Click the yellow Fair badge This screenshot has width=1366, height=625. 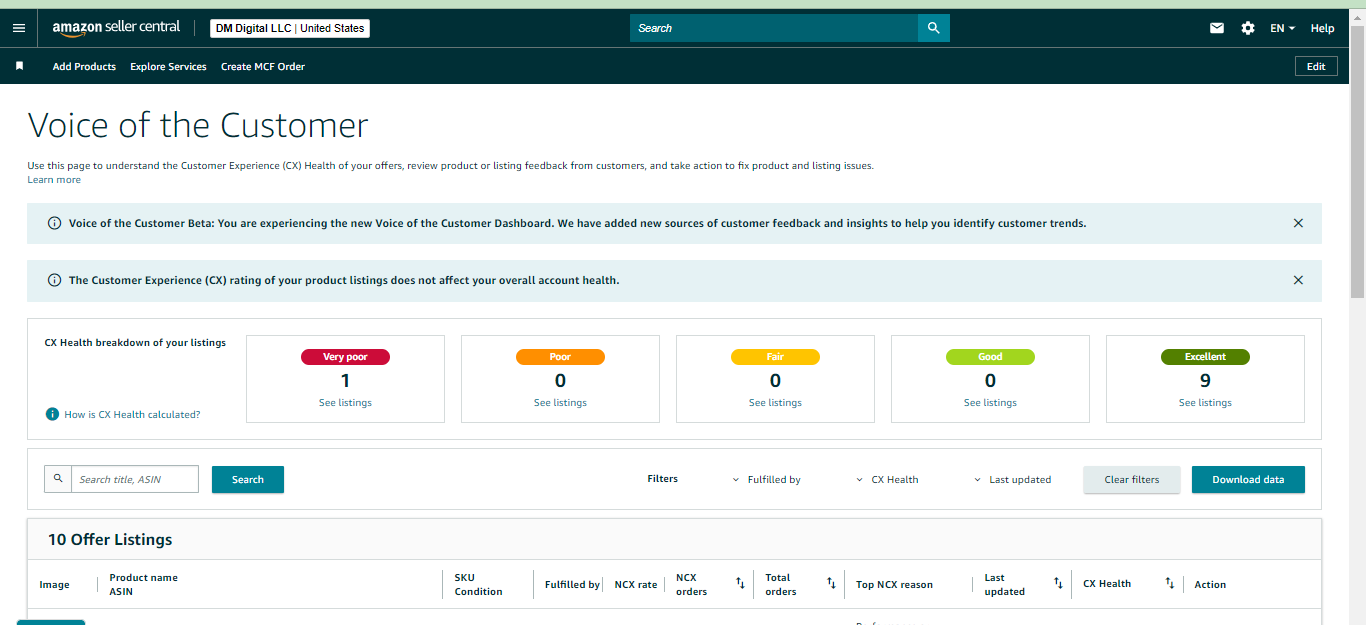click(775, 357)
